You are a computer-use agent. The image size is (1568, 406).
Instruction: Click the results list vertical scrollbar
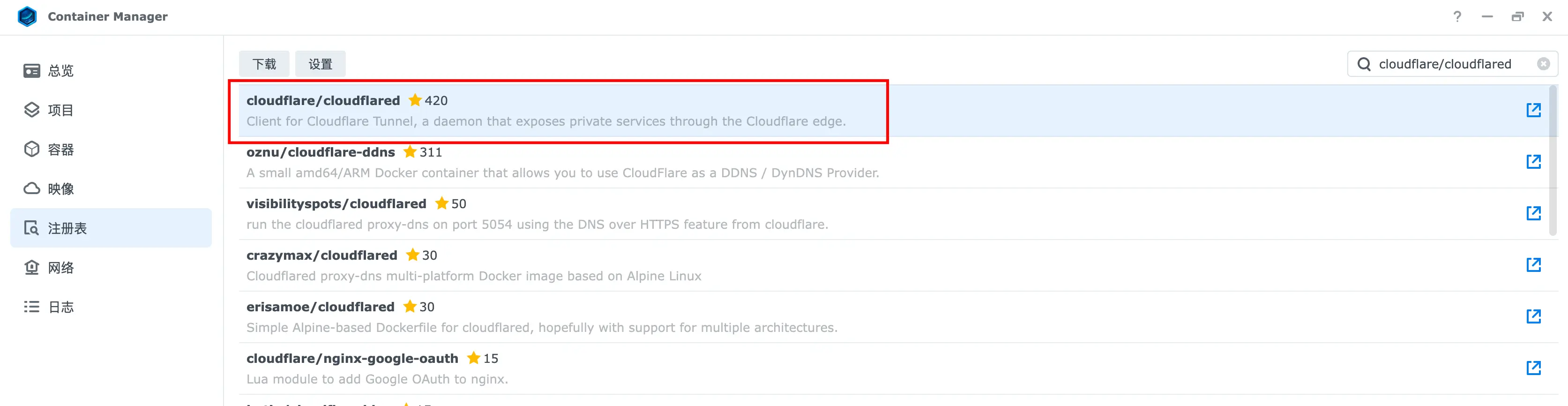point(1552,159)
